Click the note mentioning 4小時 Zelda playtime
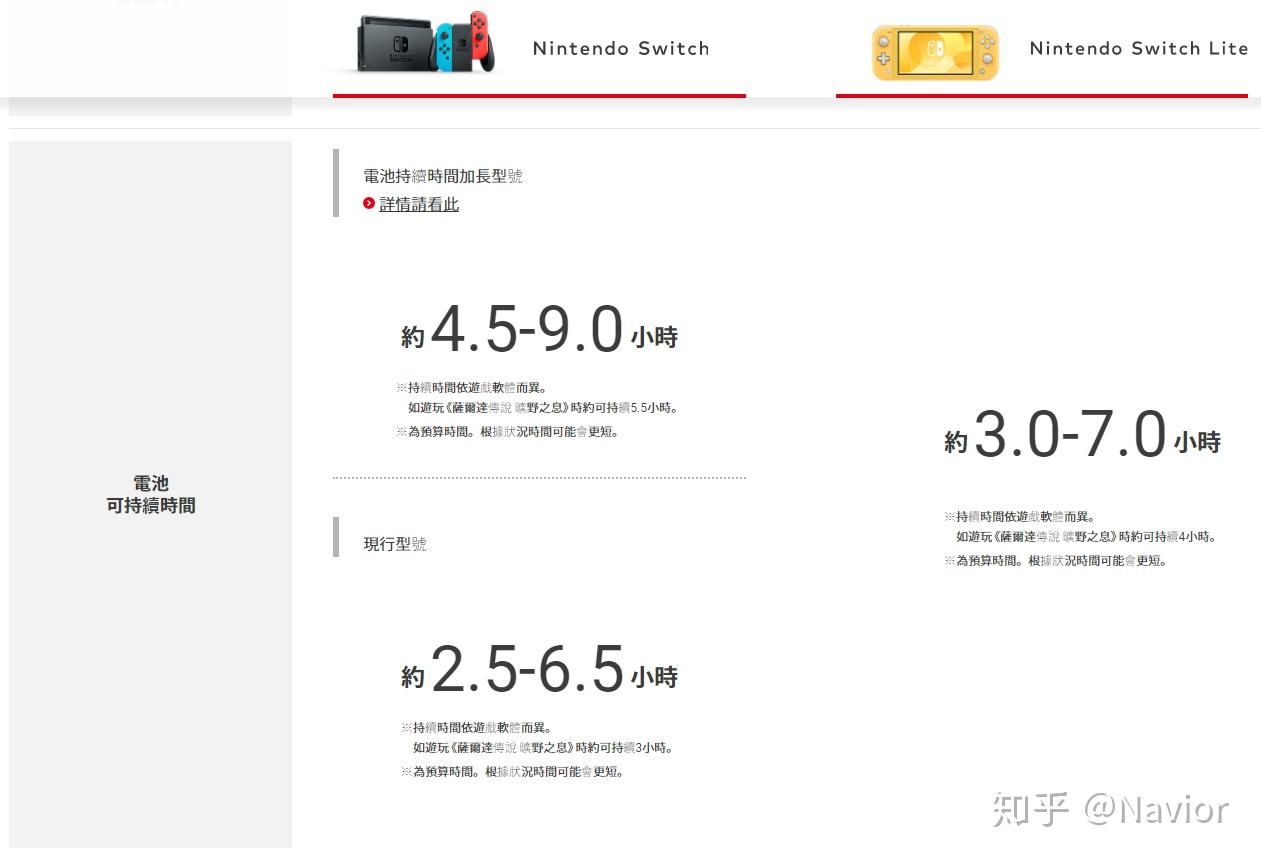The image size is (1261, 859). (1086, 537)
